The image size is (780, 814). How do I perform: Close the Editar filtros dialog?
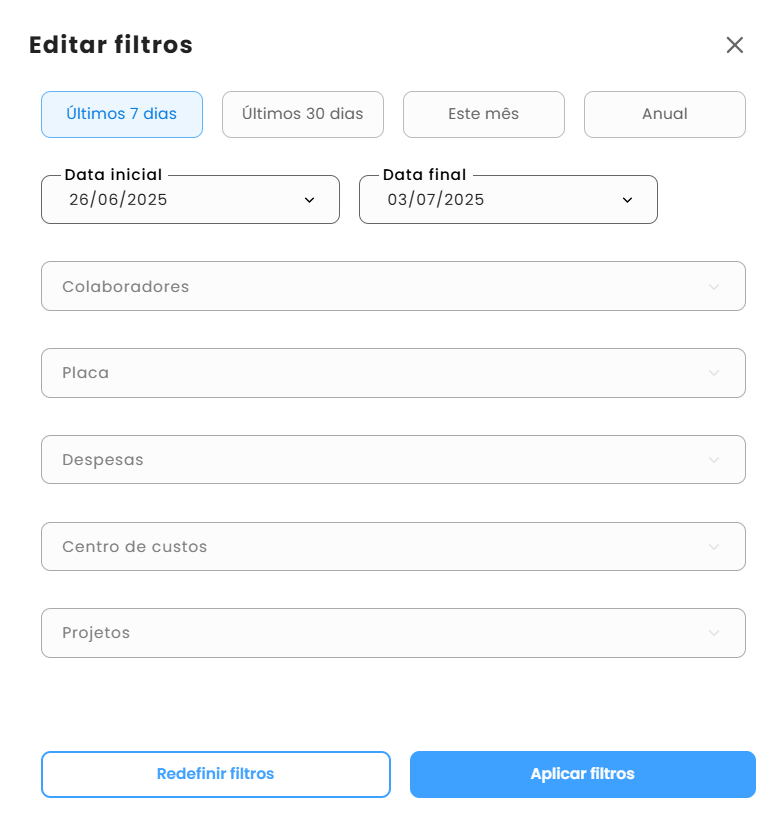[x=734, y=45]
